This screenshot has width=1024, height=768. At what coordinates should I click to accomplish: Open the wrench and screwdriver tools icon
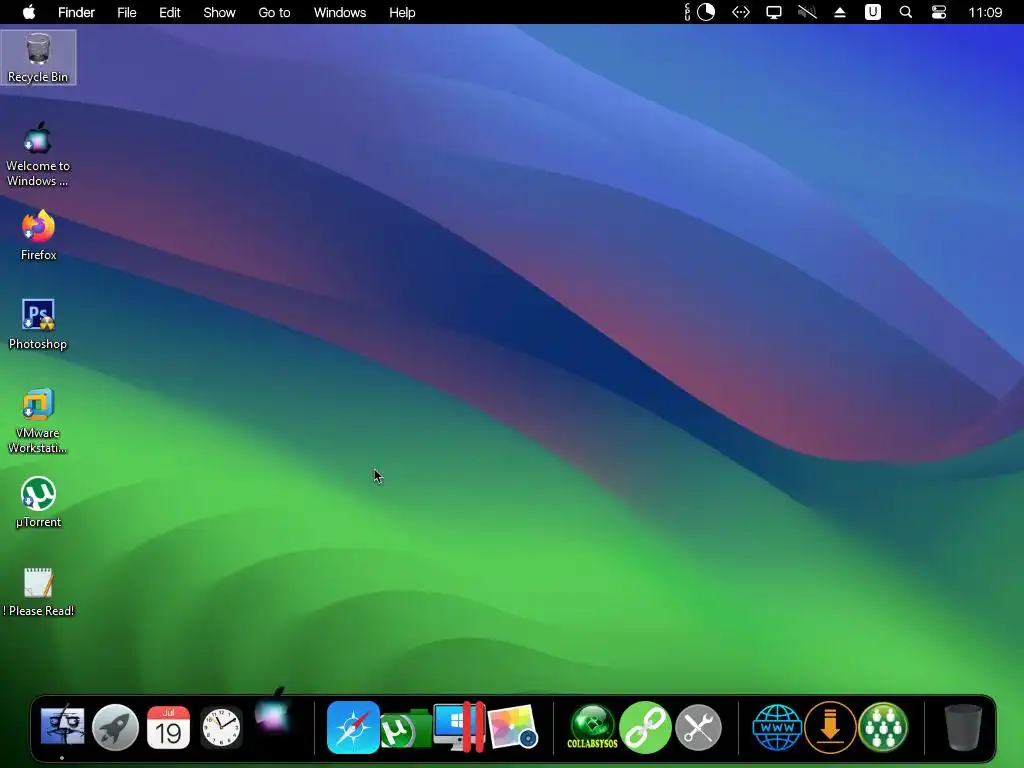pyautogui.click(x=698, y=727)
